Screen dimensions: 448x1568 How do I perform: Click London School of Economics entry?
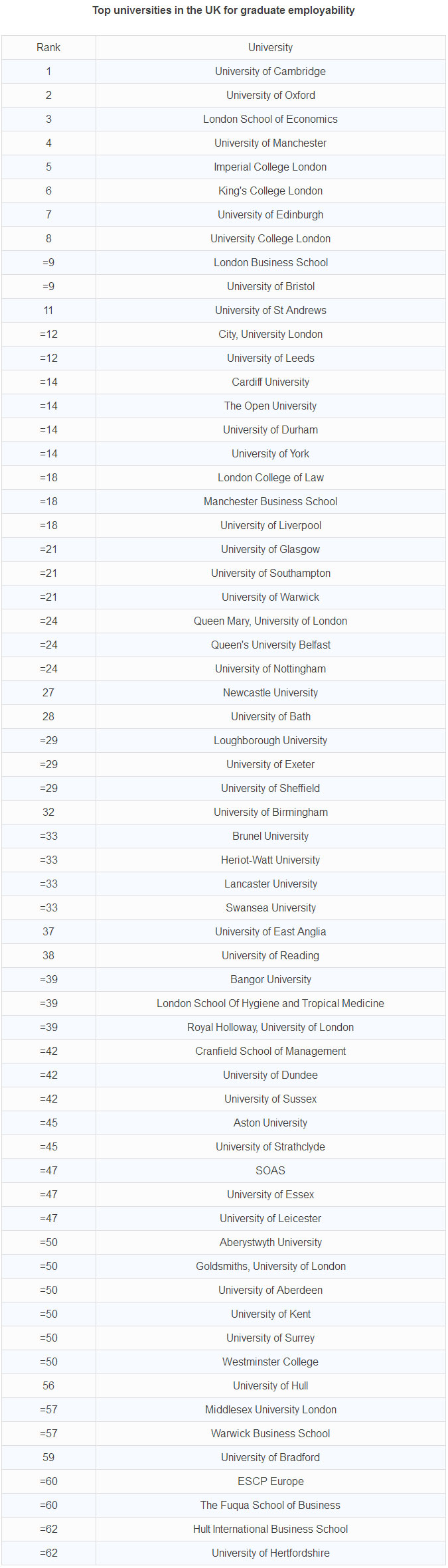click(270, 119)
